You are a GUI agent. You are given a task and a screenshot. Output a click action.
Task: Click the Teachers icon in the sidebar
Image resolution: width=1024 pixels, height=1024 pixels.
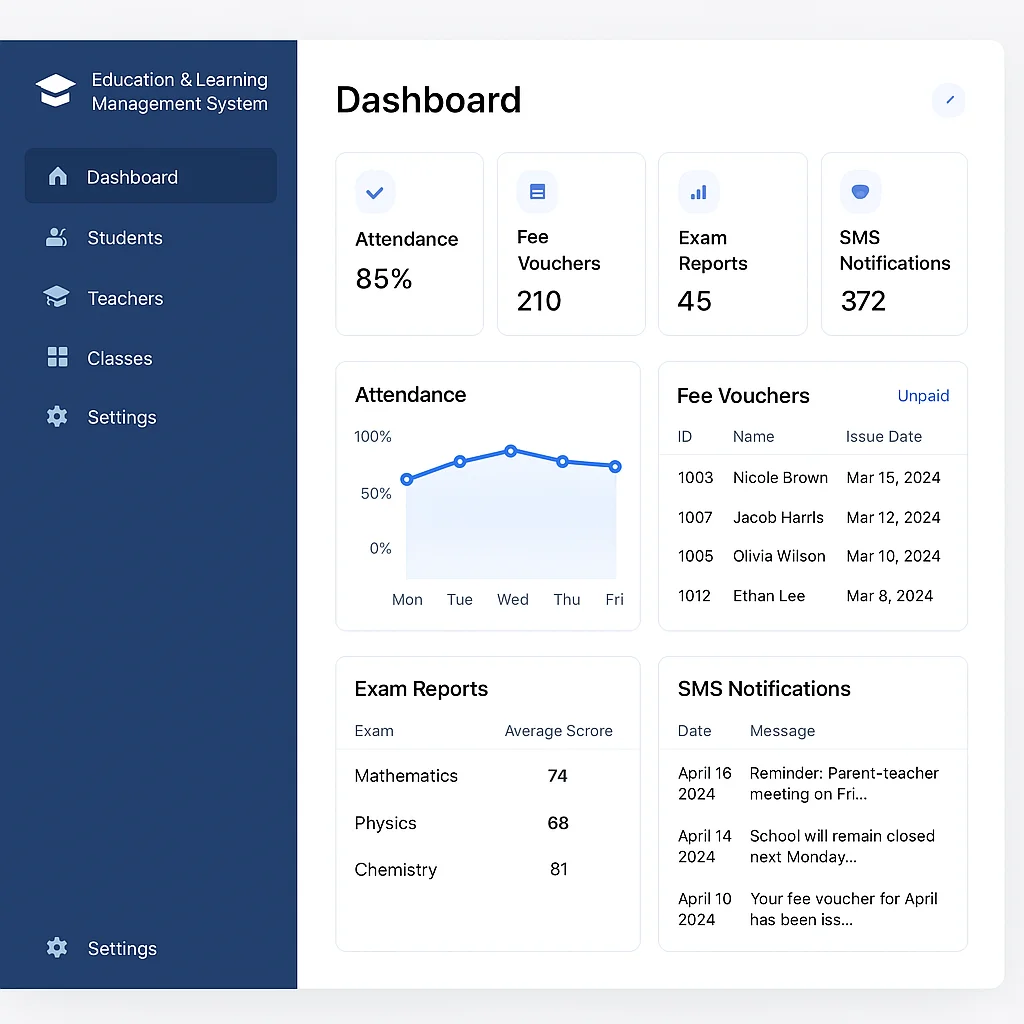coord(57,297)
